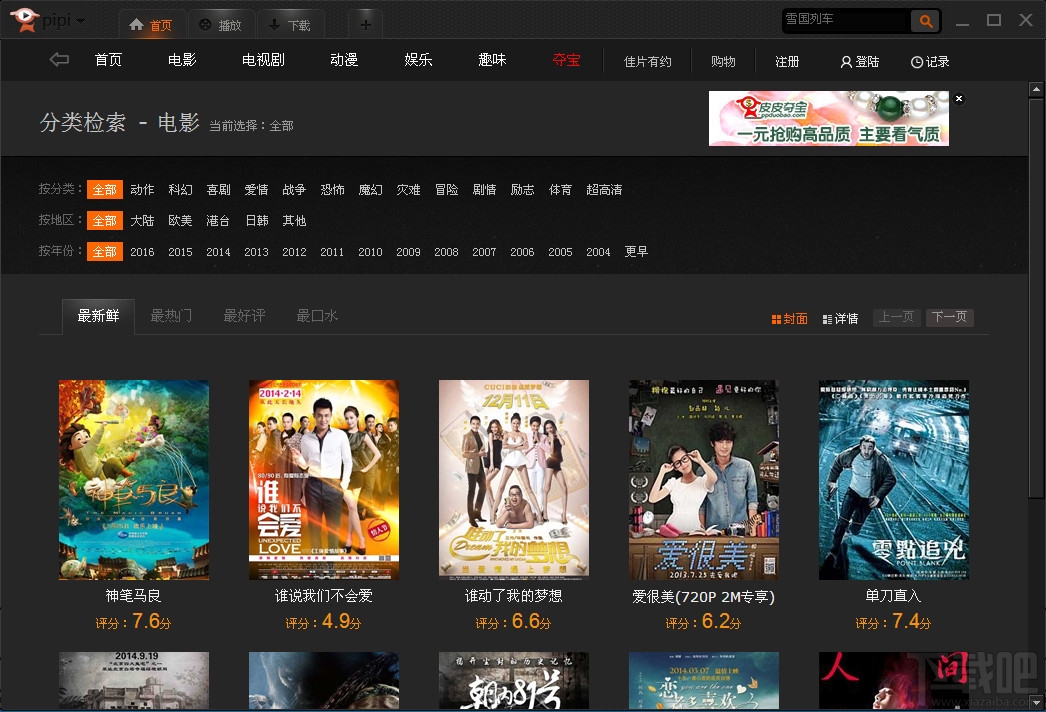
Task: Select 全部 in the 按地区 row
Action: click(105, 220)
